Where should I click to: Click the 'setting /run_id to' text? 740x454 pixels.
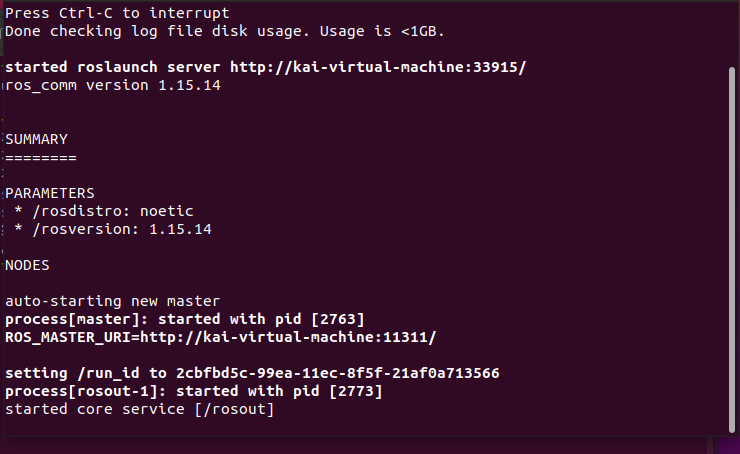pos(86,373)
